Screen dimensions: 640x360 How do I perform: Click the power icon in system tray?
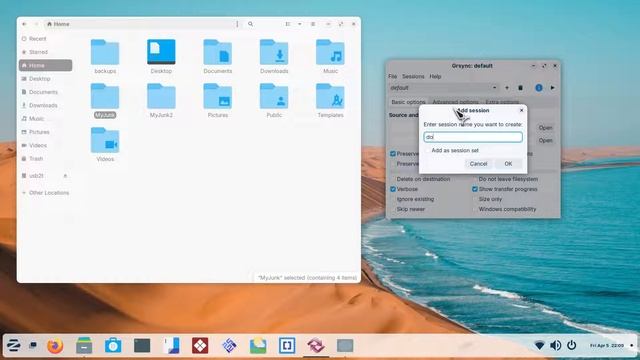pyautogui.click(x=571, y=345)
